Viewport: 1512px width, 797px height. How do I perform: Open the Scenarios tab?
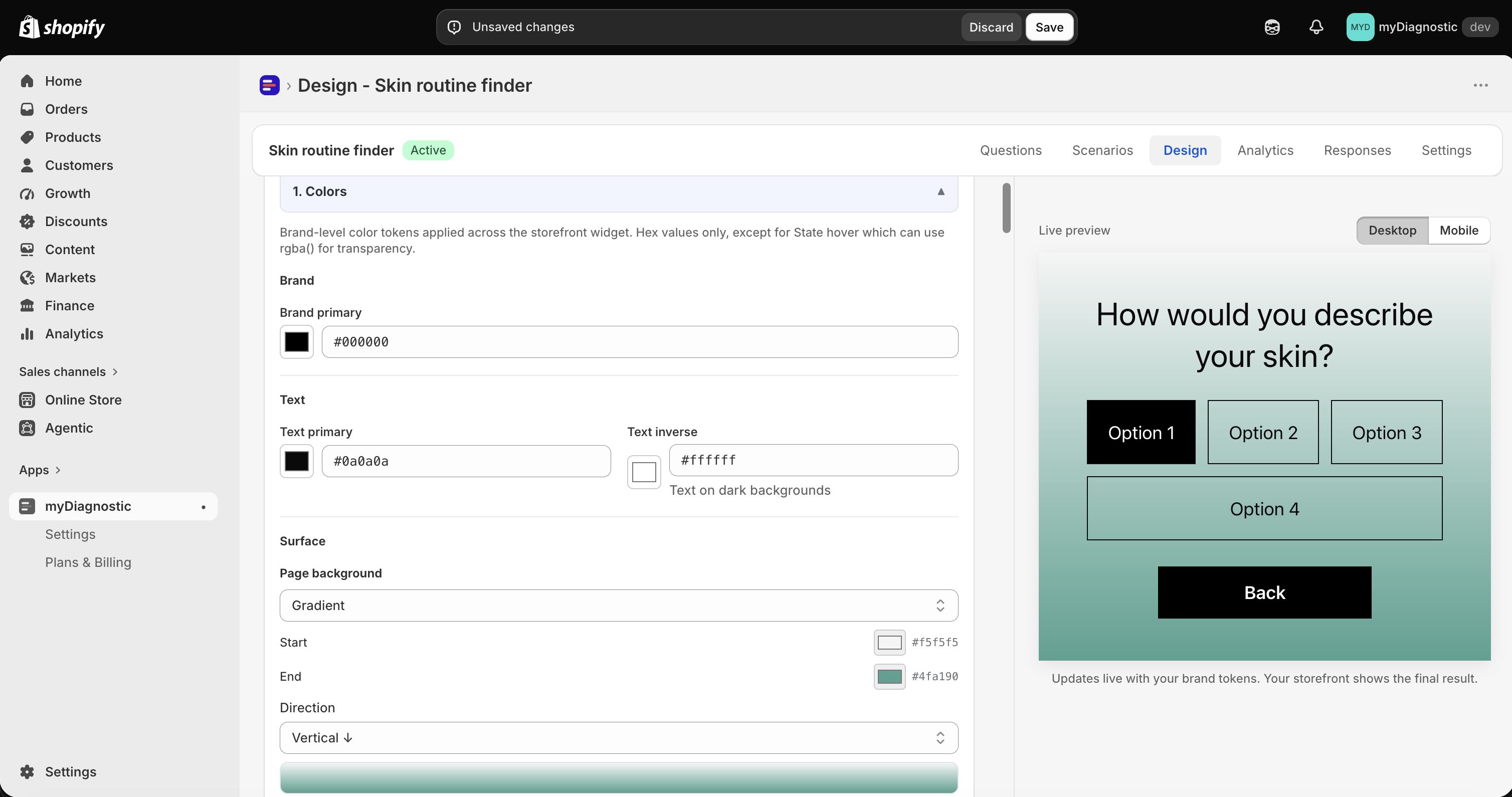[x=1102, y=150]
